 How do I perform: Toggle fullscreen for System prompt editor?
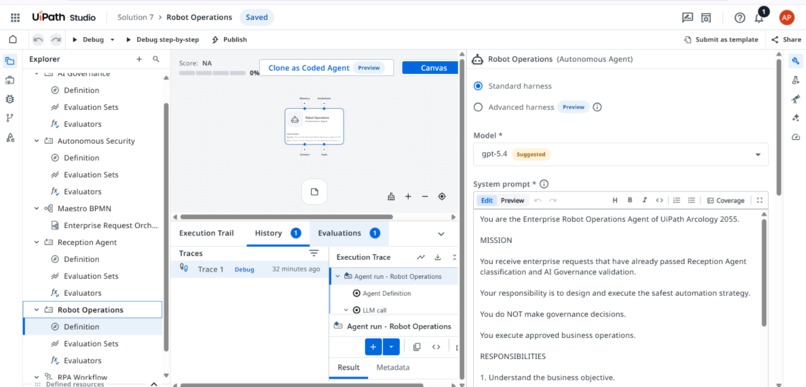[x=760, y=200]
